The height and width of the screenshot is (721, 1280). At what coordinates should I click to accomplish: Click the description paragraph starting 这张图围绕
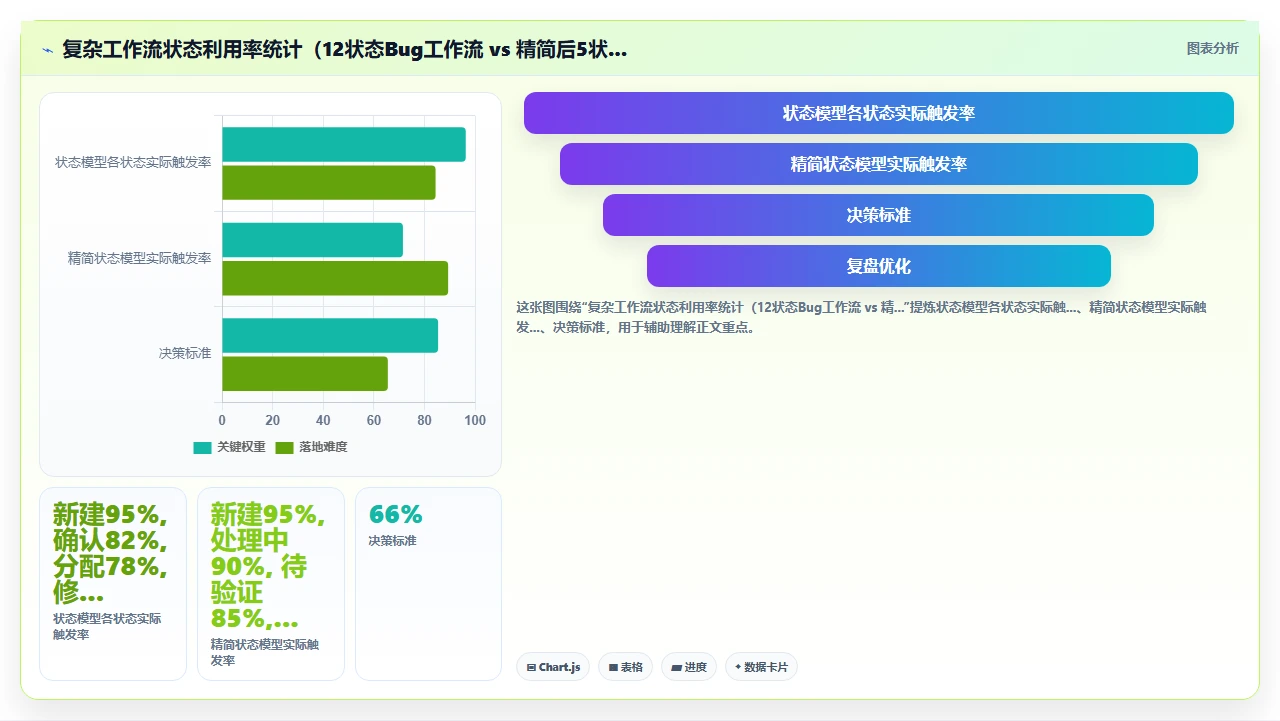click(x=861, y=317)
